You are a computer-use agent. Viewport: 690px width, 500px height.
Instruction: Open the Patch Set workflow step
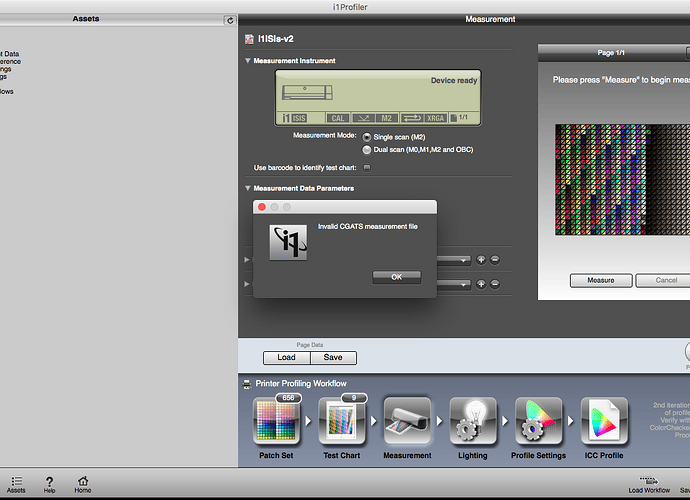pos(276,421)
